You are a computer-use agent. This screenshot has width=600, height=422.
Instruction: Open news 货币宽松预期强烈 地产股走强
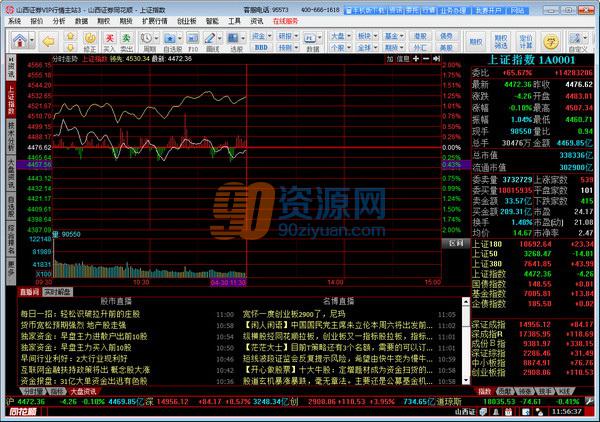[x=73, y=325]
